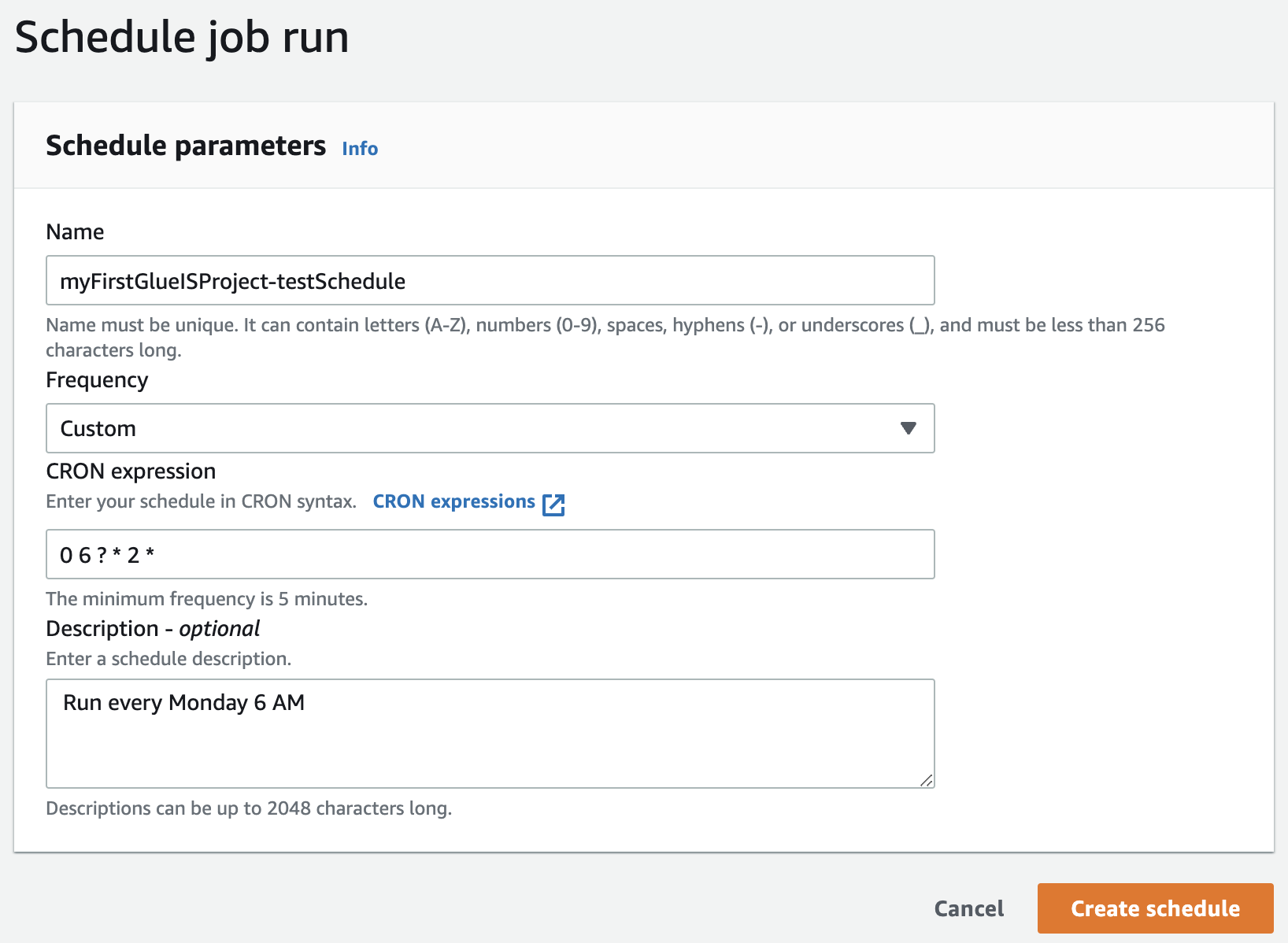Click into the CRON expression input box
The width and height of the screenshot is (1288, 943).
pos(490,555)
